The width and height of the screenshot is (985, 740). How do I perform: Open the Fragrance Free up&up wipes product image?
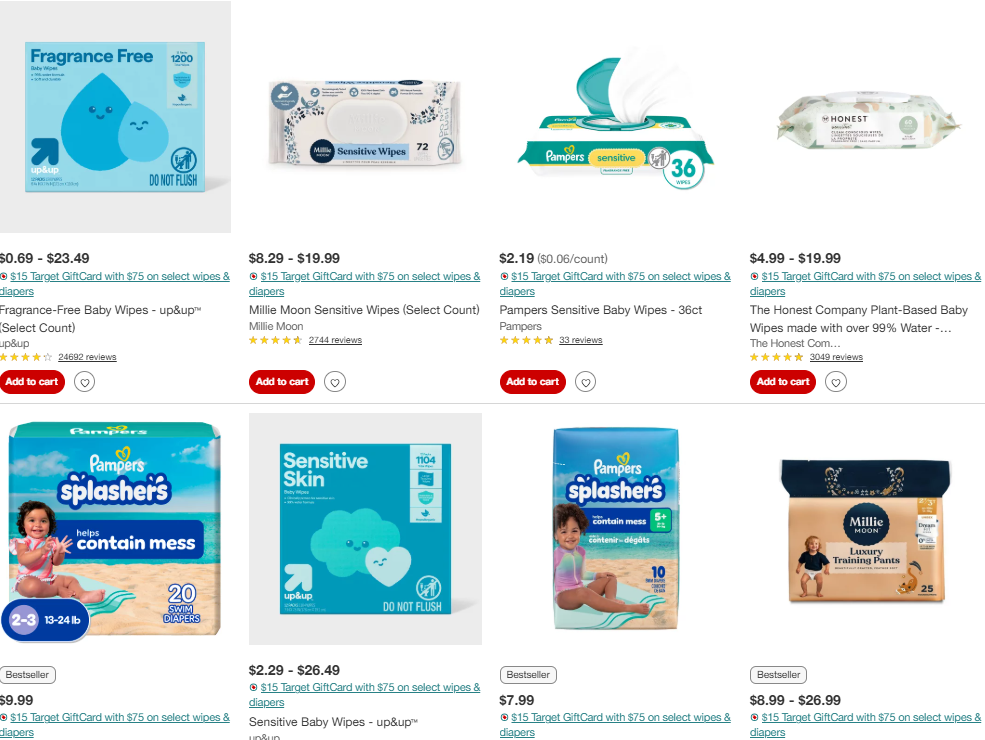coord(115,117)
